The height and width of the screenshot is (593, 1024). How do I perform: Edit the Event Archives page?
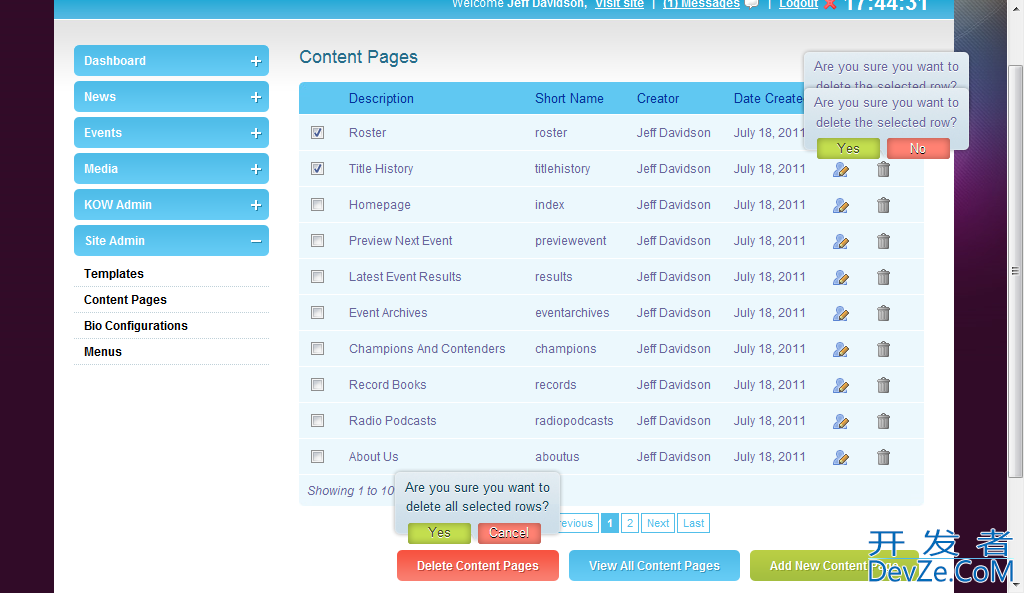tap(840, 313)
